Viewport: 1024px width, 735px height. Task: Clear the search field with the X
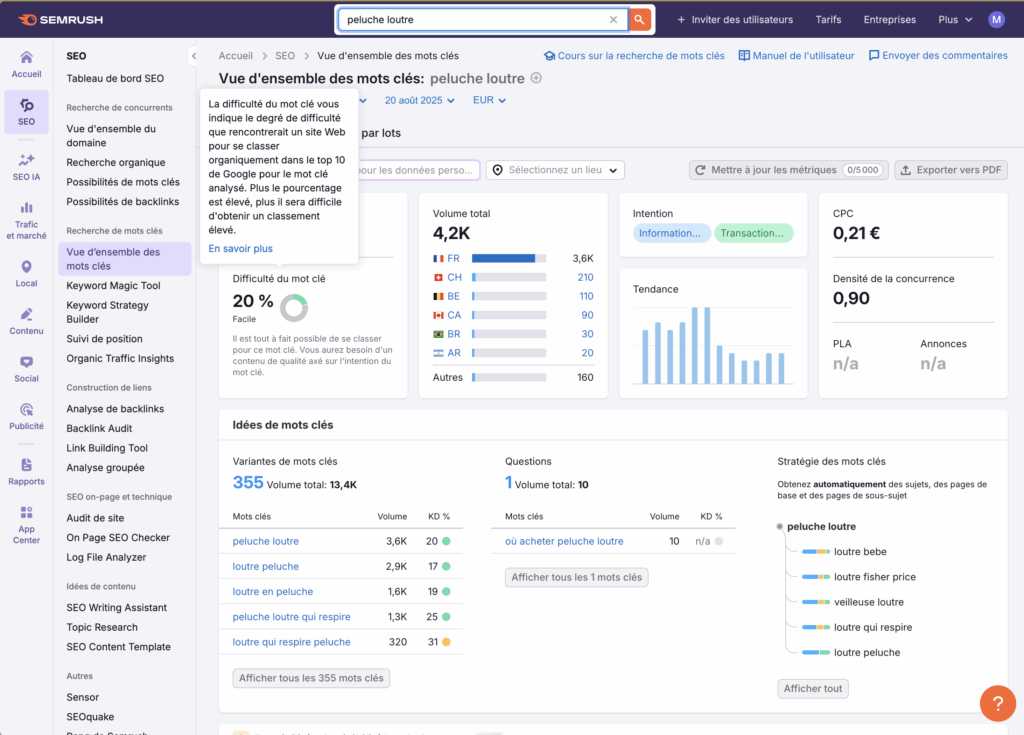point(613,20)
